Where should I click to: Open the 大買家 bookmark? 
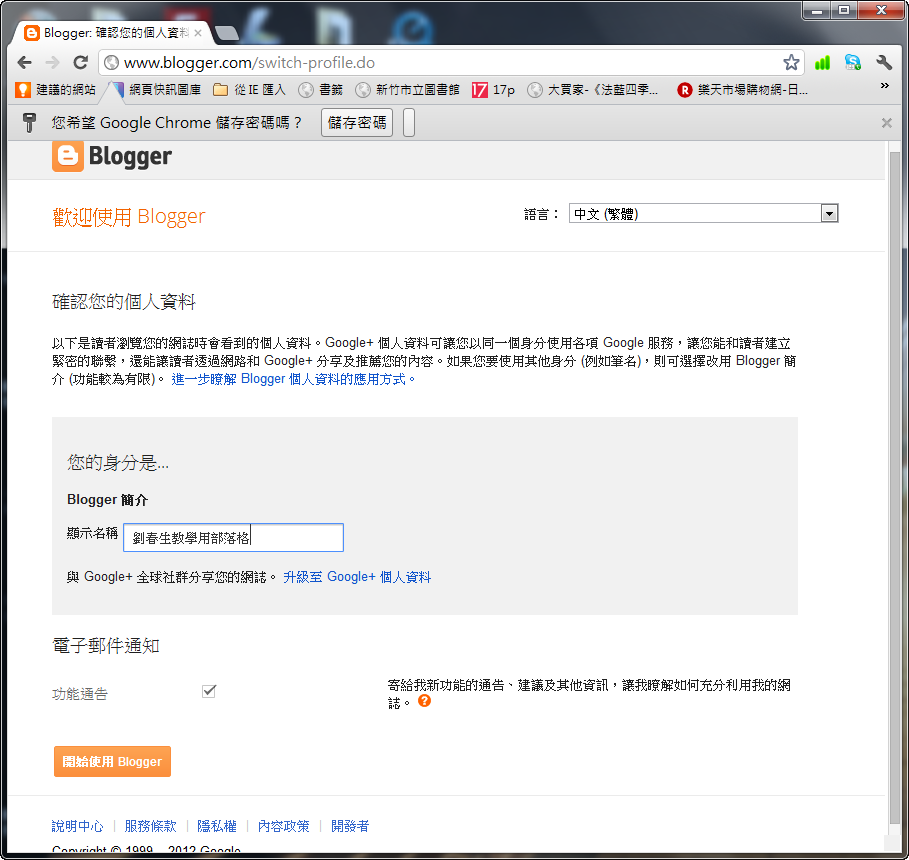coord(592,90)
